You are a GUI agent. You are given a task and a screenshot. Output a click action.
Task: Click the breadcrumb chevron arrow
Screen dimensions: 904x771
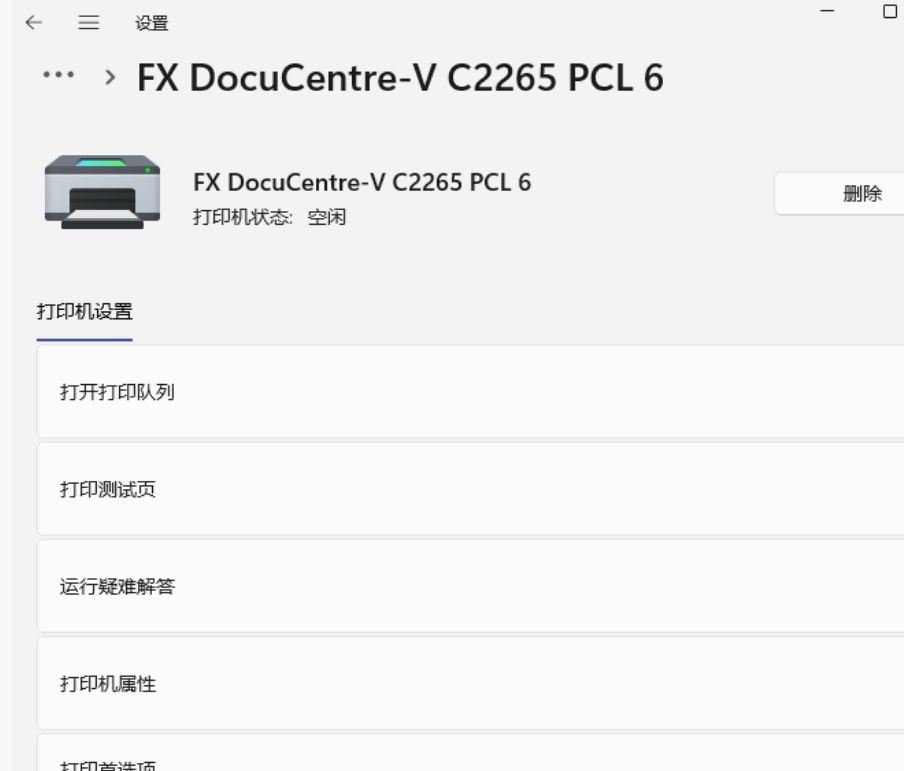pos(111,78)
